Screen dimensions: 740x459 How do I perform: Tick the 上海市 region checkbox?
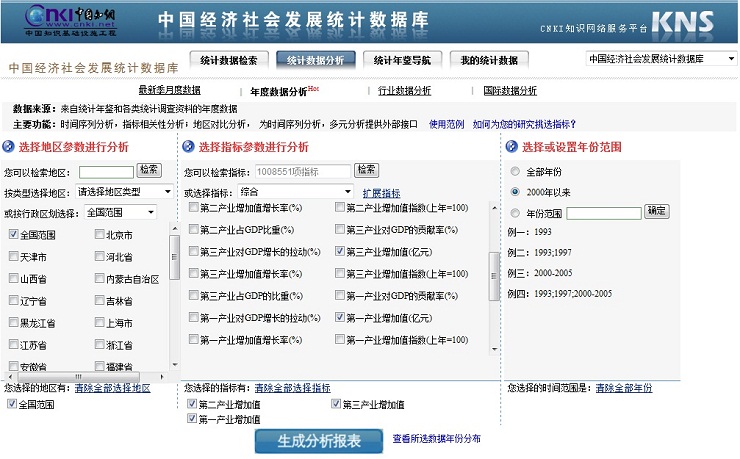[100, 323]
